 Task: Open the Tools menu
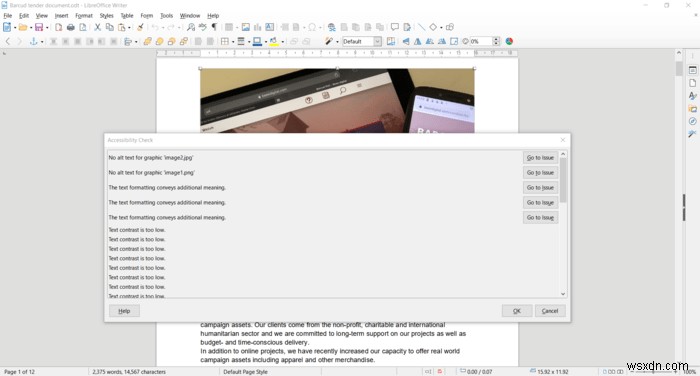coord(166,16)
